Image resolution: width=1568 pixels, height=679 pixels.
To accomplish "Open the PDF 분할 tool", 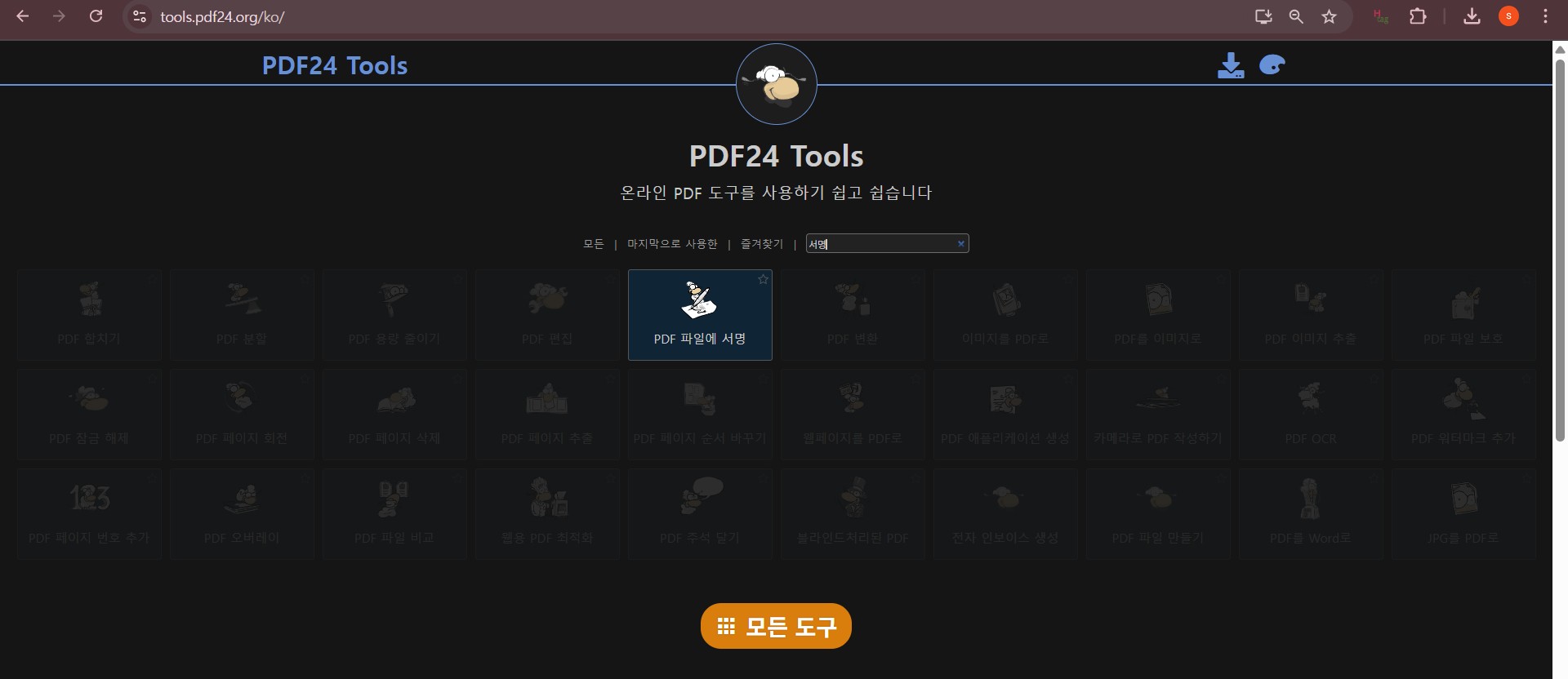I will click(242, 315).
